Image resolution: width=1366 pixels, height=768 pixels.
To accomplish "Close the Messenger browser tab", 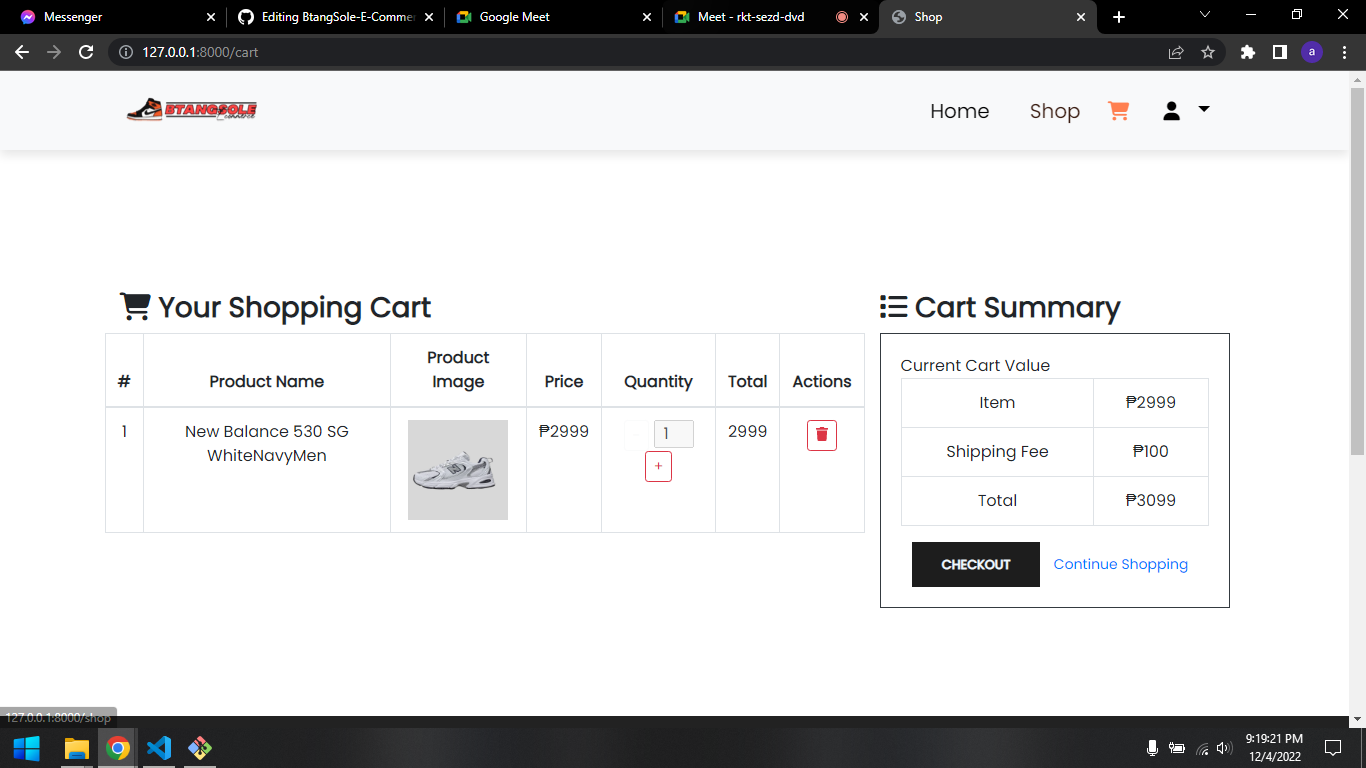I will point(210,17).
